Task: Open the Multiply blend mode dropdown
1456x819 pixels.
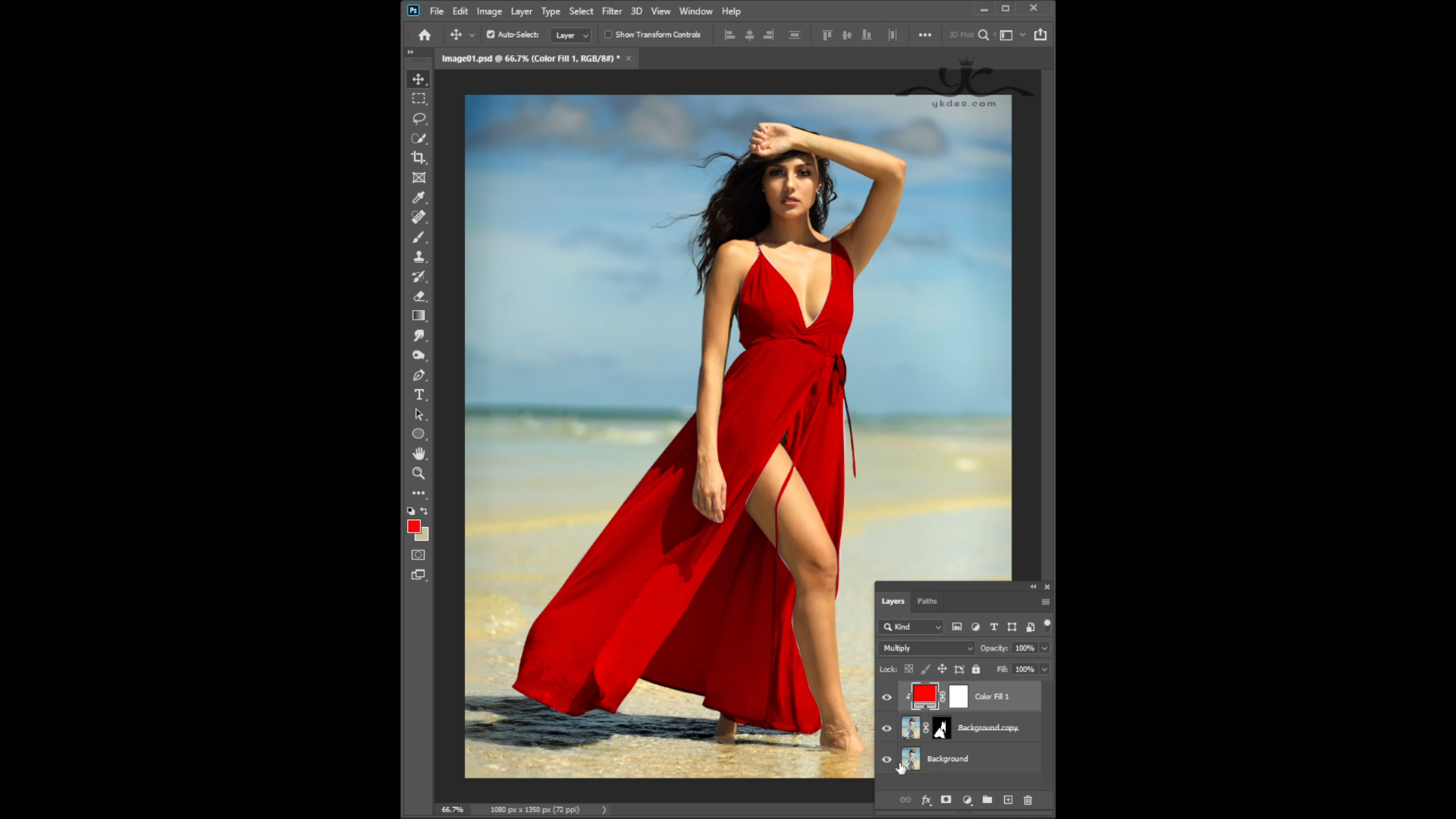Action: coord(927,648)
